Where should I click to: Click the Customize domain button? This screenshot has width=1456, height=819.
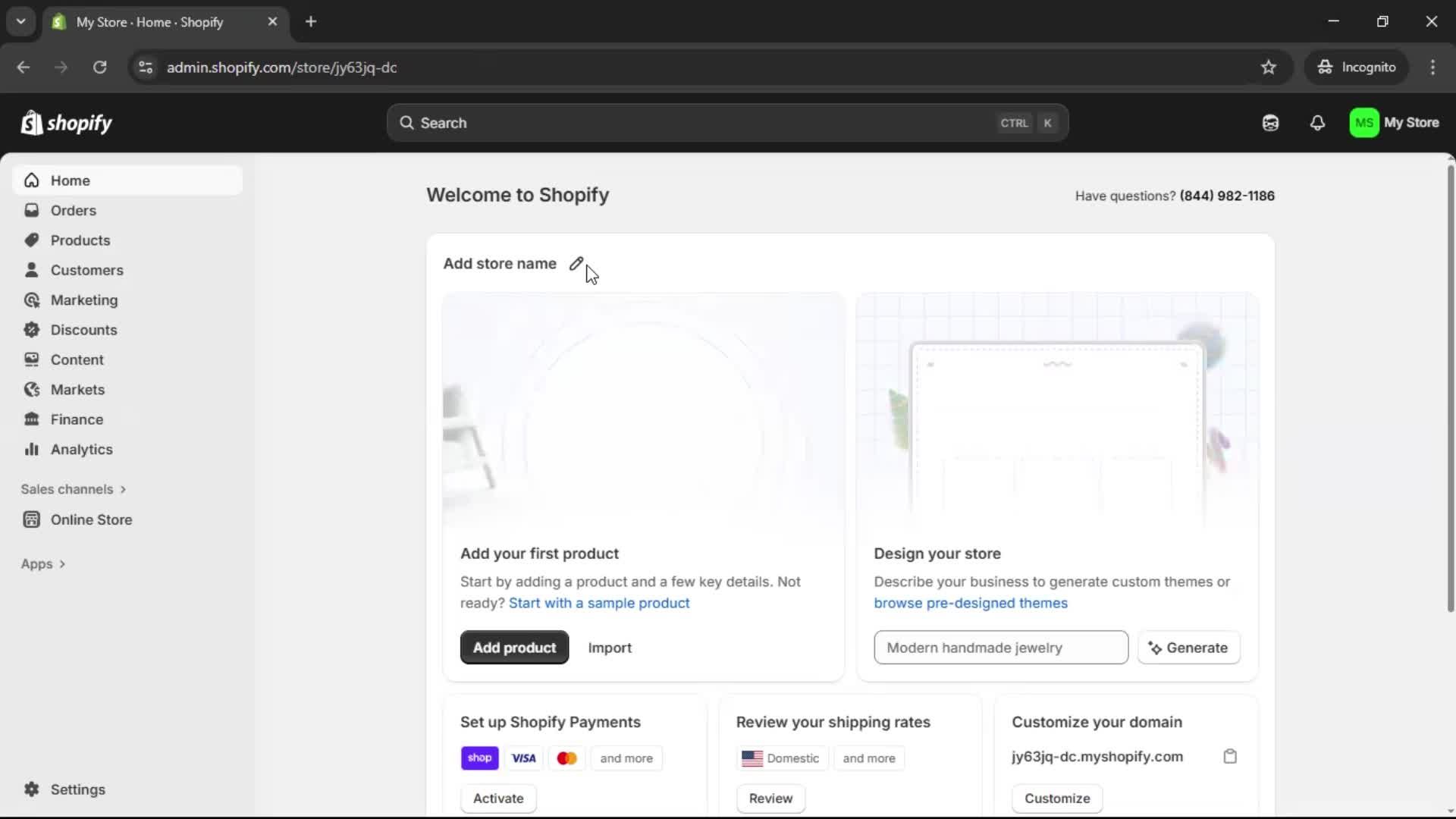(x=1057, y=799)
